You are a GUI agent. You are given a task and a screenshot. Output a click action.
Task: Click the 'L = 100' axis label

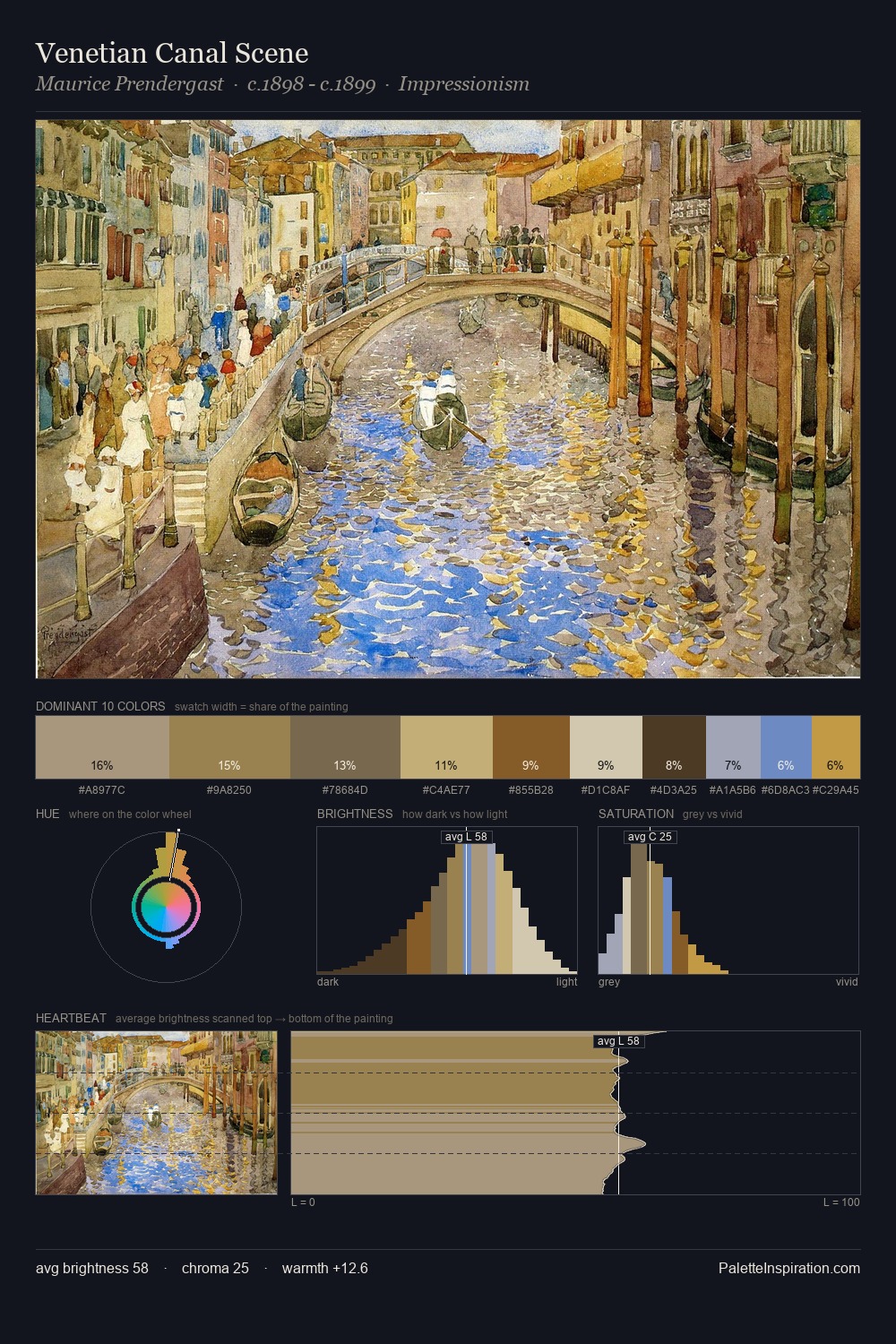841,1202
